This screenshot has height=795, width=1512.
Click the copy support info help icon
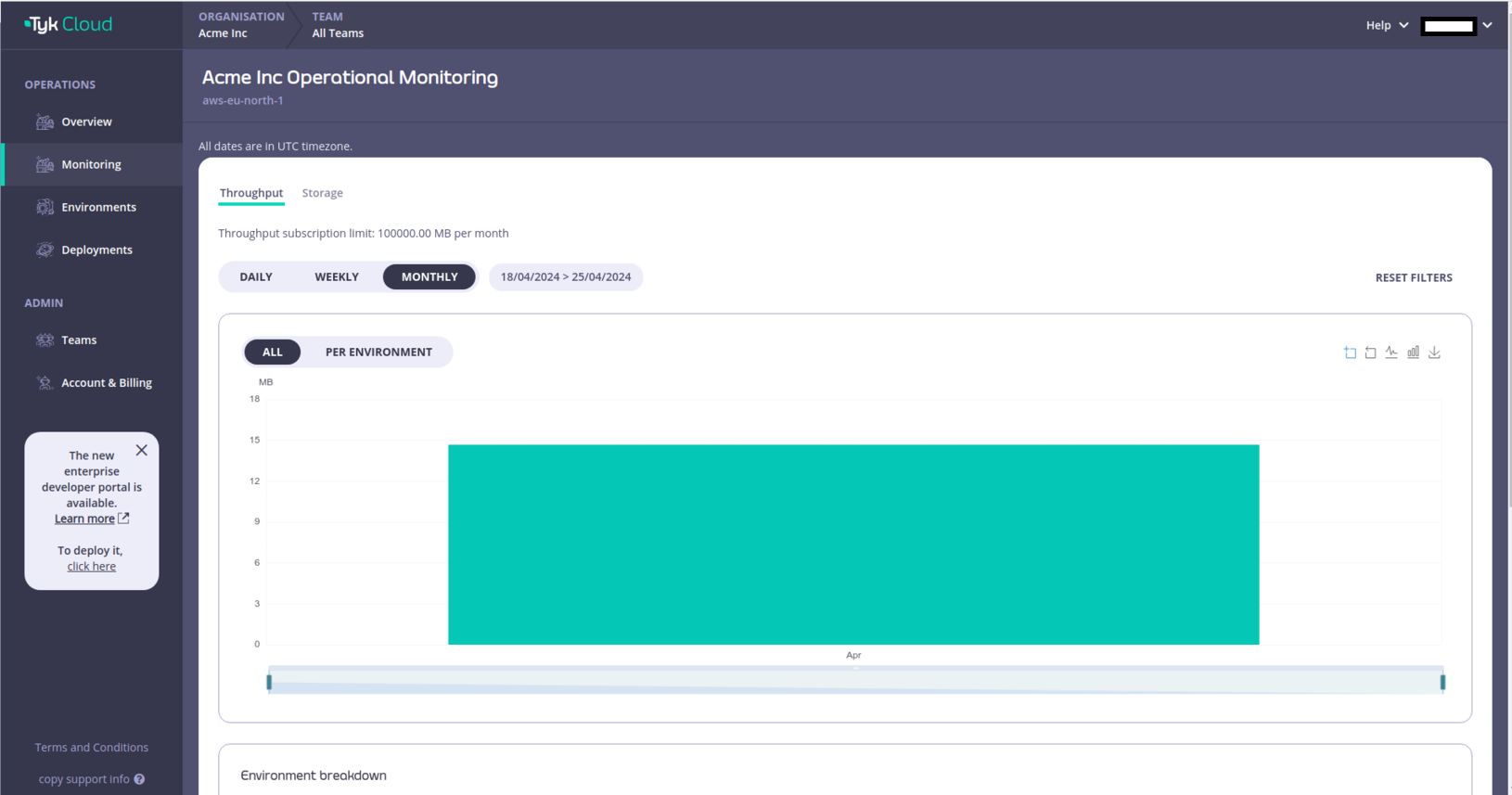[139, 779]
